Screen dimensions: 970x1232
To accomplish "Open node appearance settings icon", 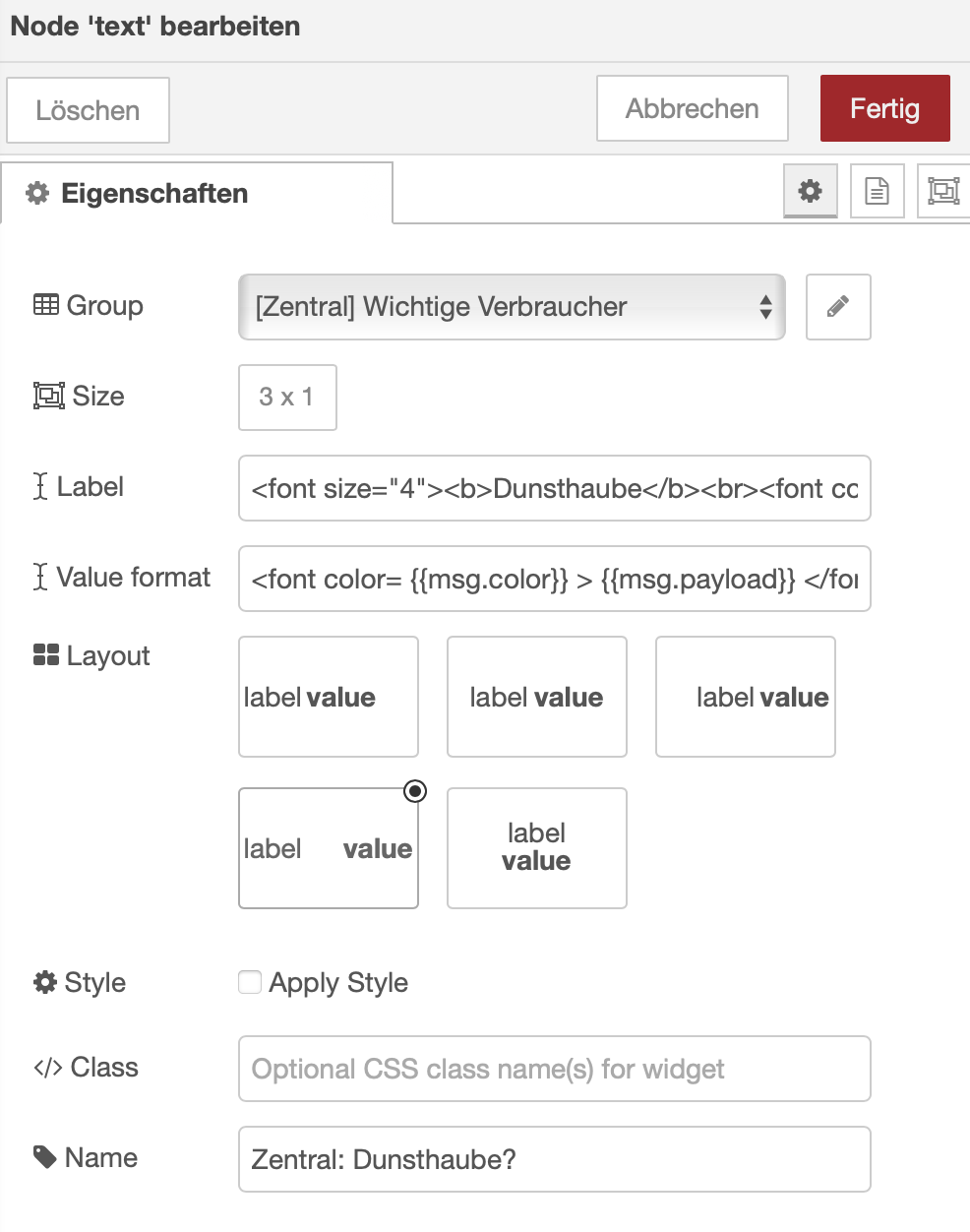I will [942, 191].
